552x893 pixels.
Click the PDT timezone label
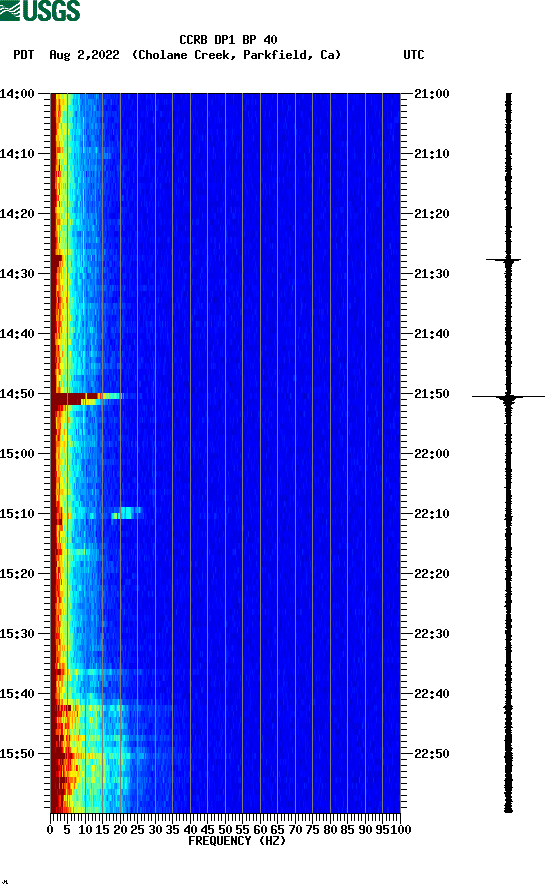tap(23, 55)
